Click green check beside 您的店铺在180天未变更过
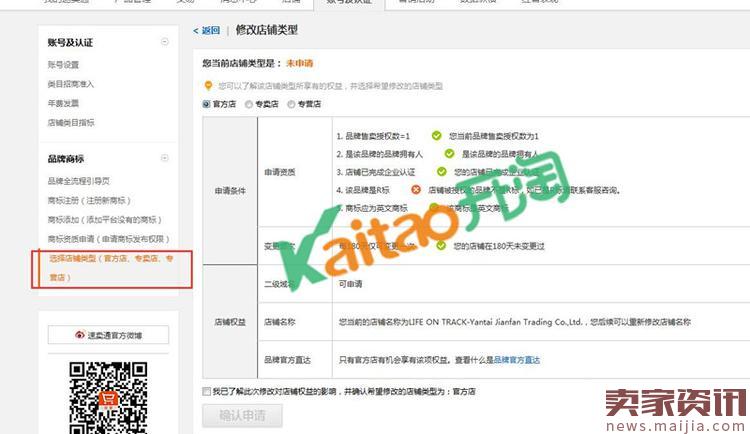Image resolution: width=750 pixels, height=434 pixels. tap(441, 245)
